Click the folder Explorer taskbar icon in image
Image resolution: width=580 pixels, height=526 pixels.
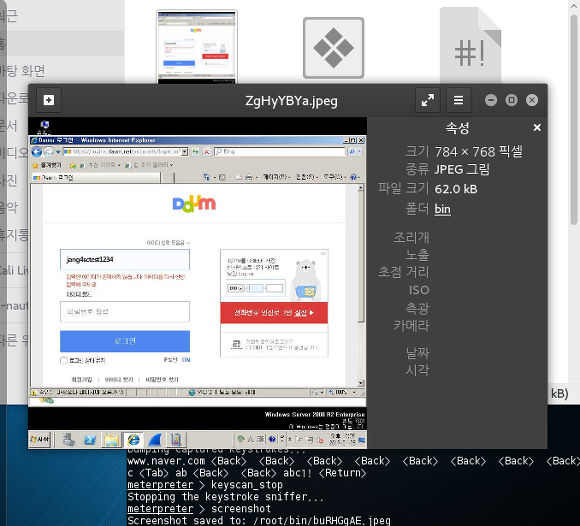pos(111,440)
